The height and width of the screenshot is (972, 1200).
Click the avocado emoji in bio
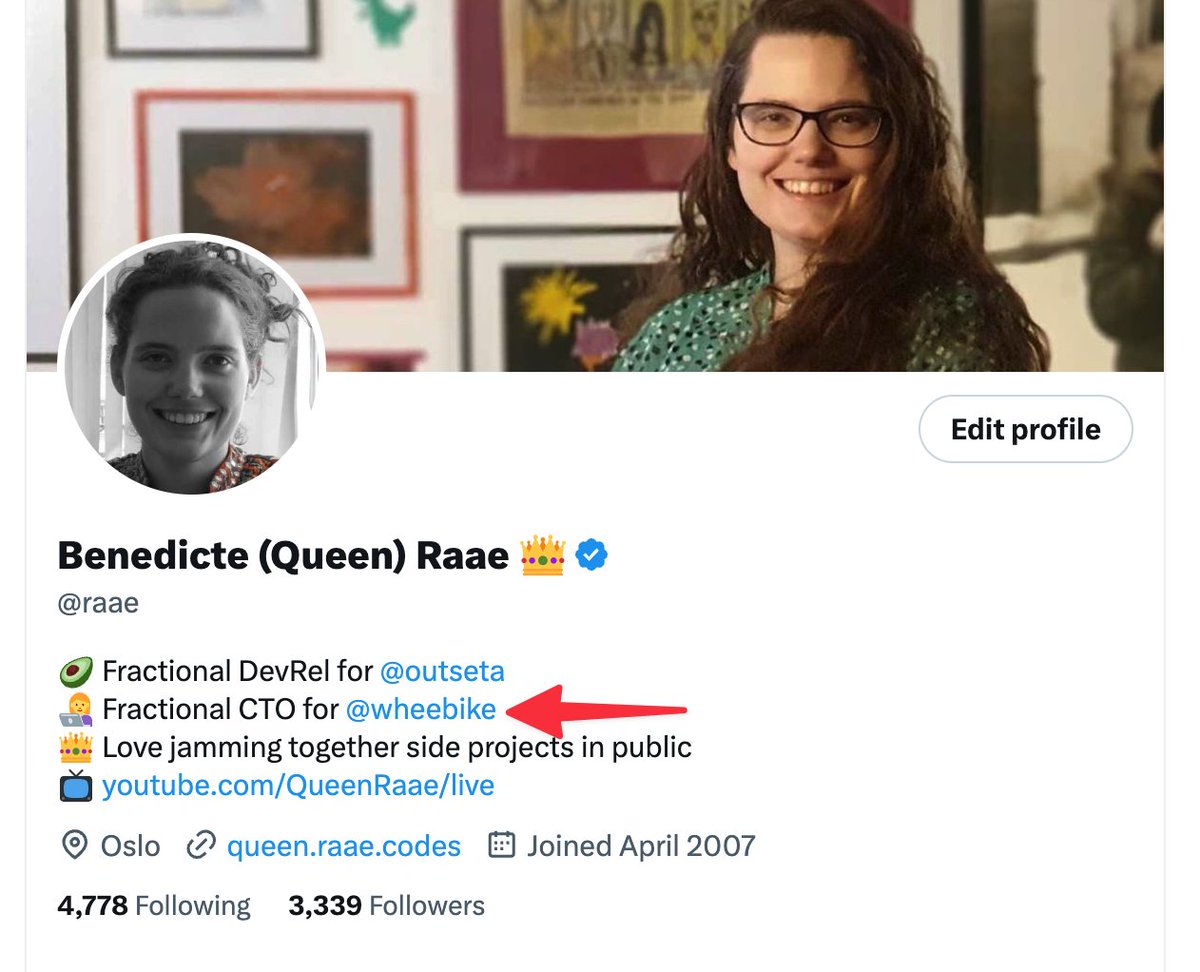(x=76, y=671)
